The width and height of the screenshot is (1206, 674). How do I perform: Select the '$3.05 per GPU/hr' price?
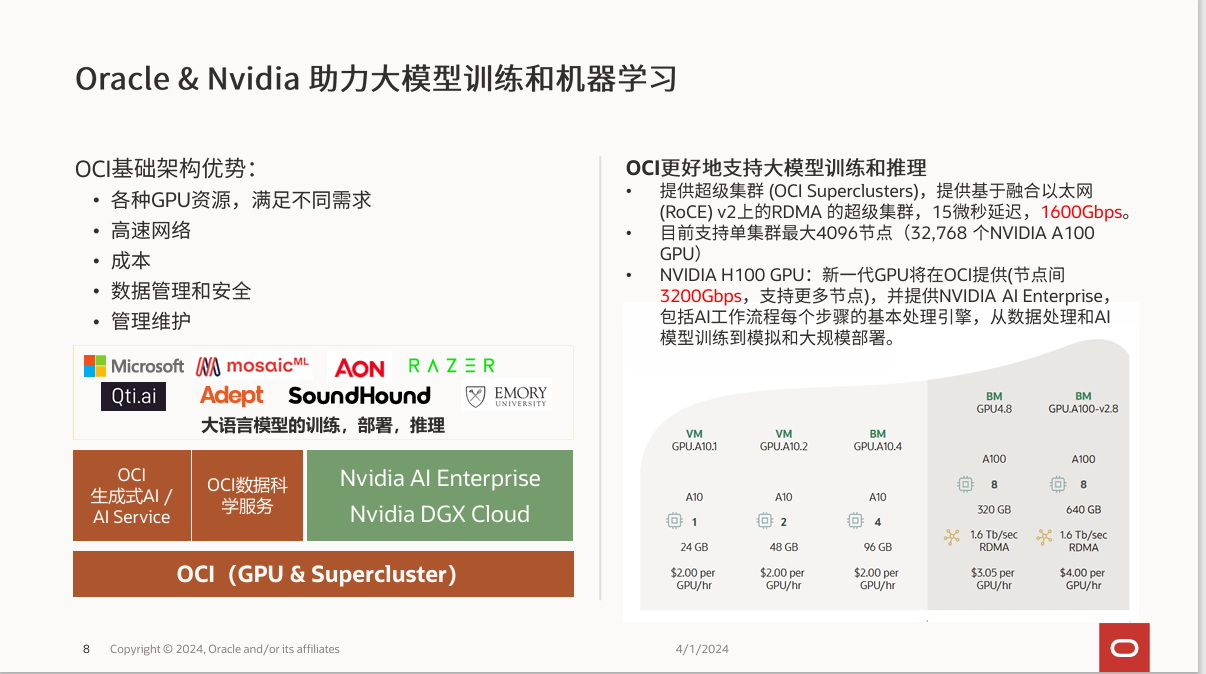coord(994,579)
